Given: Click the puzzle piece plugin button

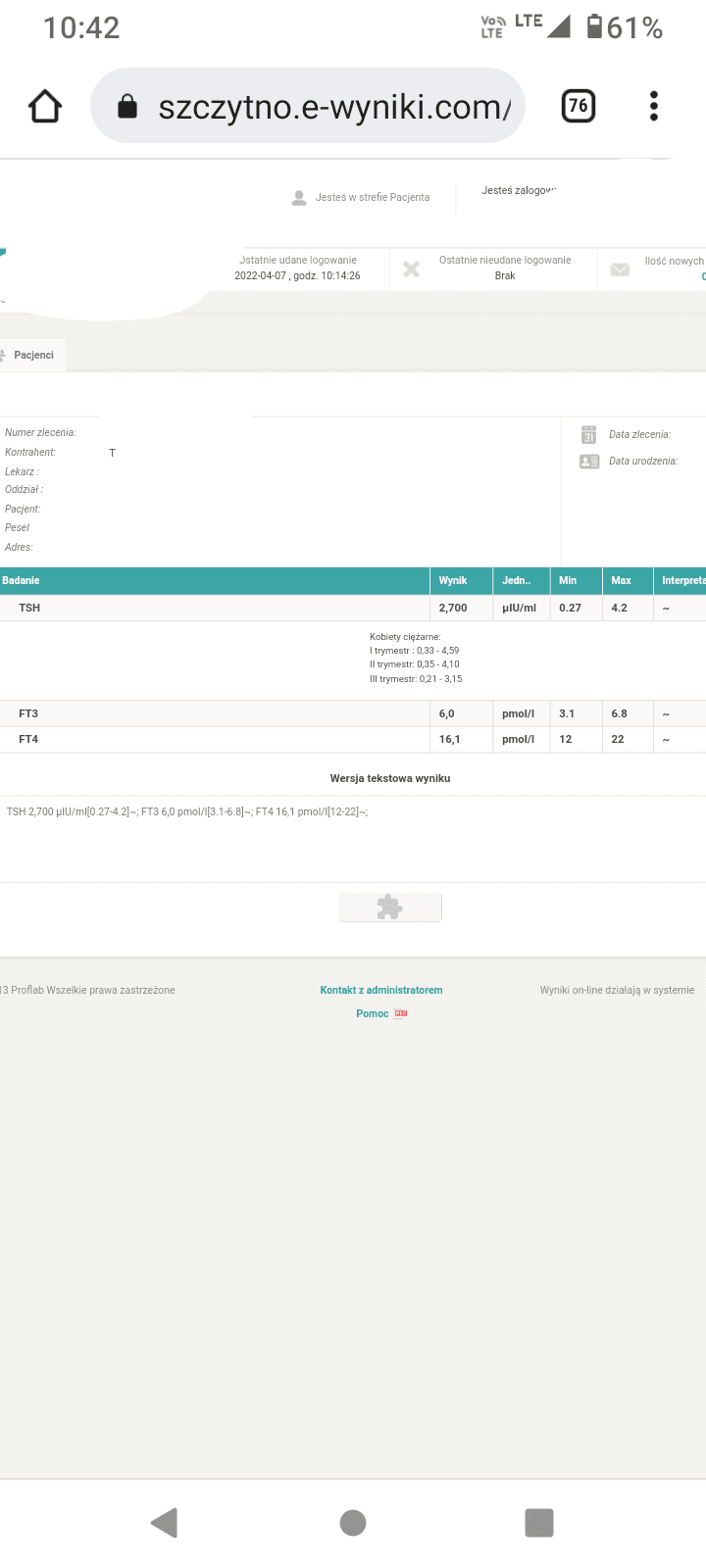Looking at the screenshot, I should (390, 907).
